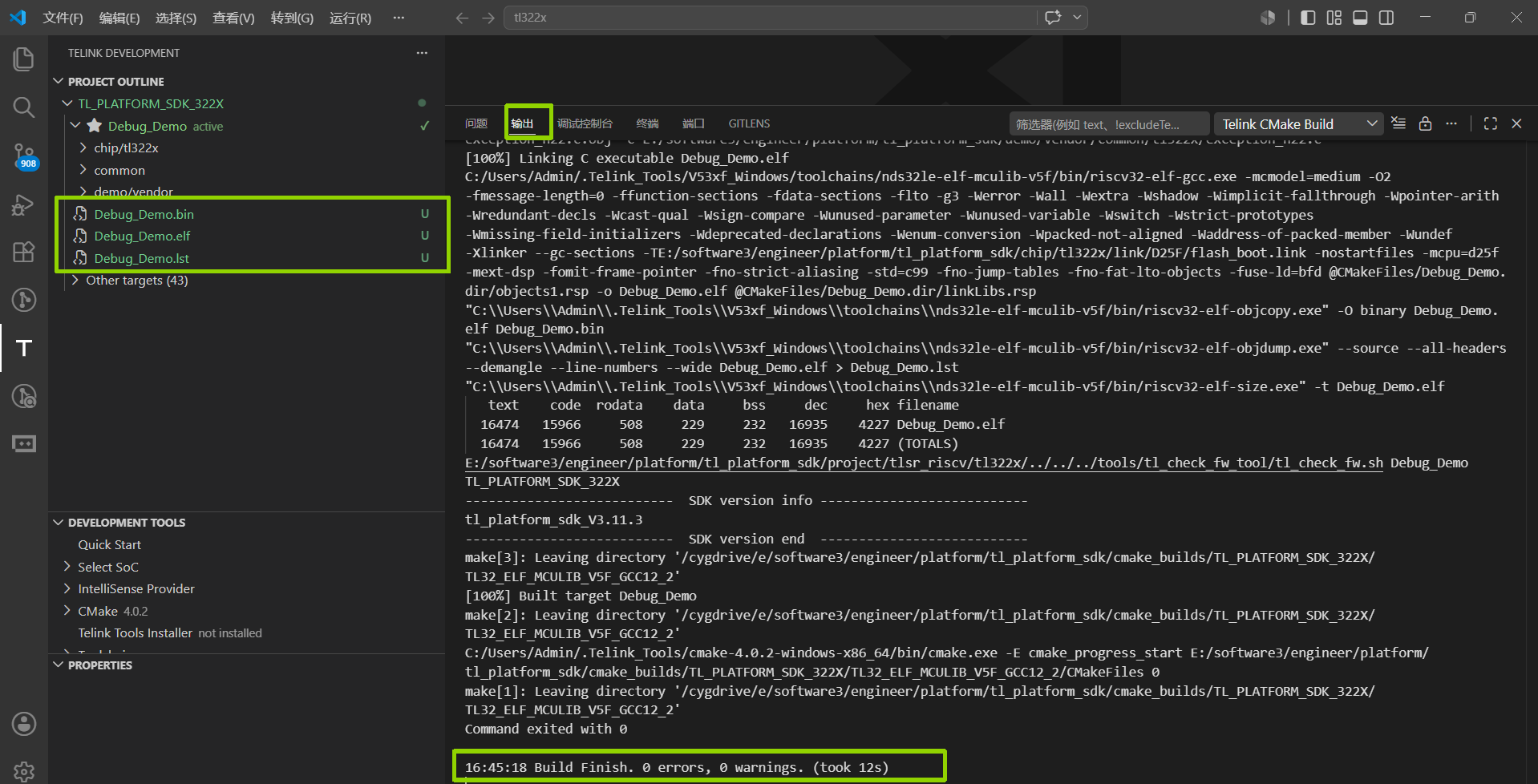The image size is (1538, 784).
Task: Open the 查看(V) menu
Action: [233, 18]
